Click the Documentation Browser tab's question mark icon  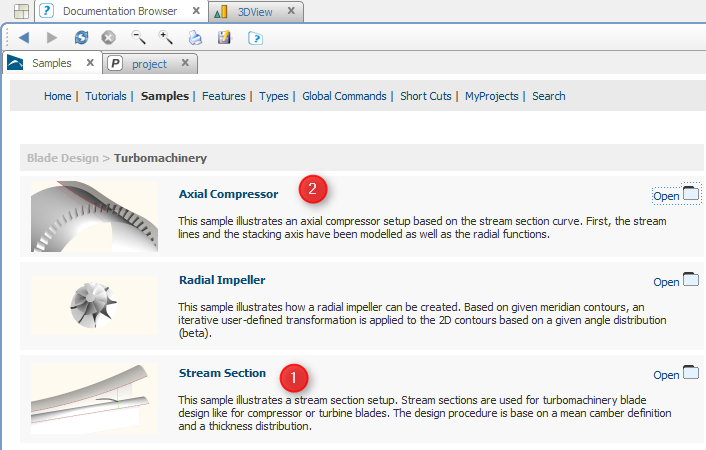(46, 11)
